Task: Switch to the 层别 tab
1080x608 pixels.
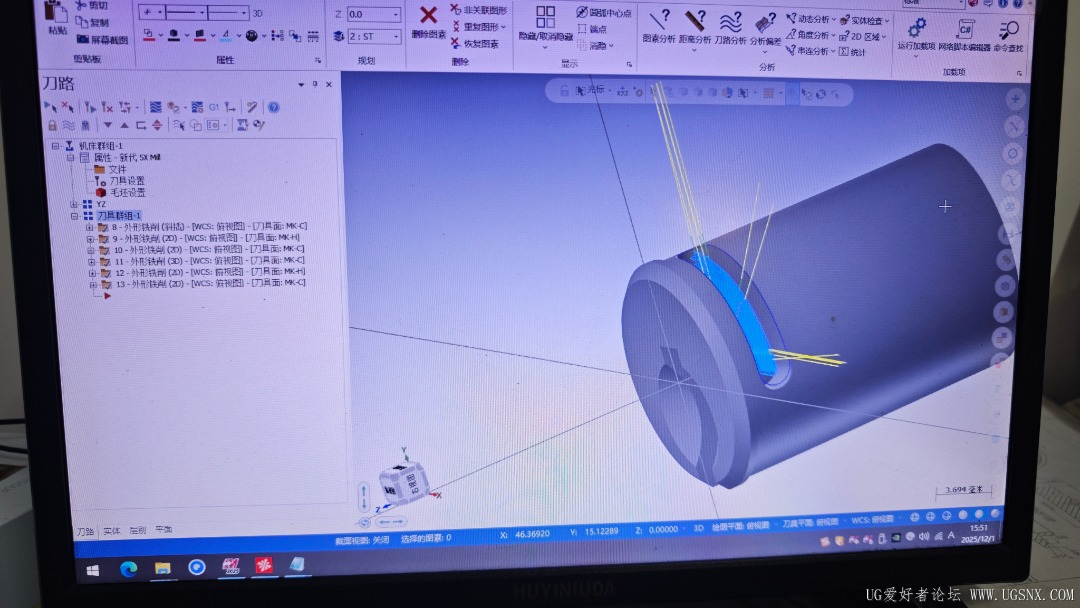Action: pyautogui.click(x=138, y=530)
